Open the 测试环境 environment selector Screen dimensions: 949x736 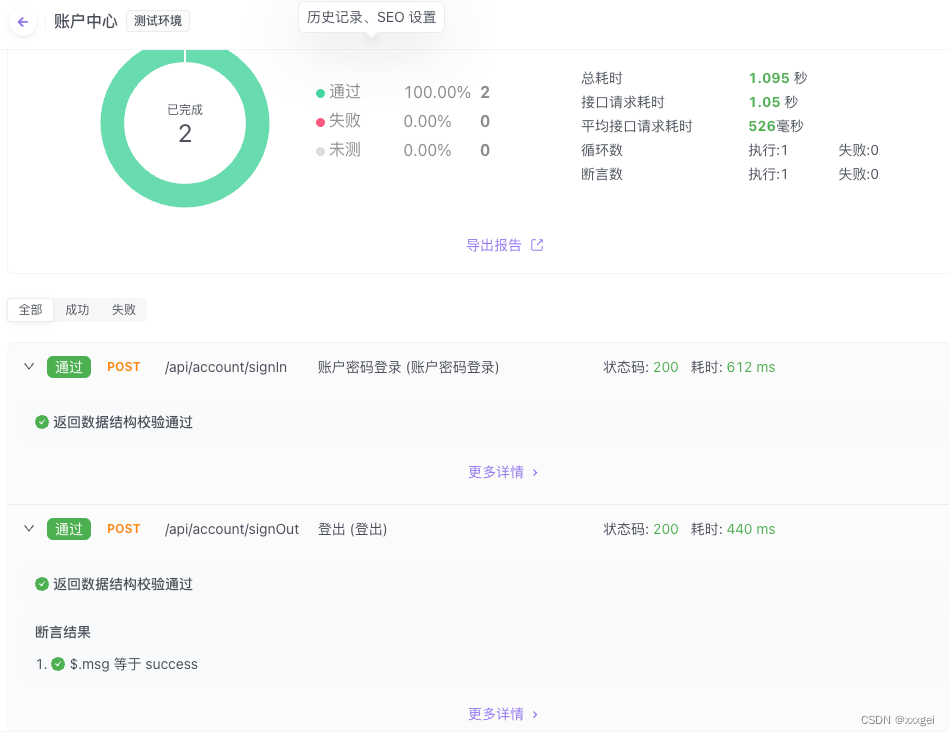[157, 19]
